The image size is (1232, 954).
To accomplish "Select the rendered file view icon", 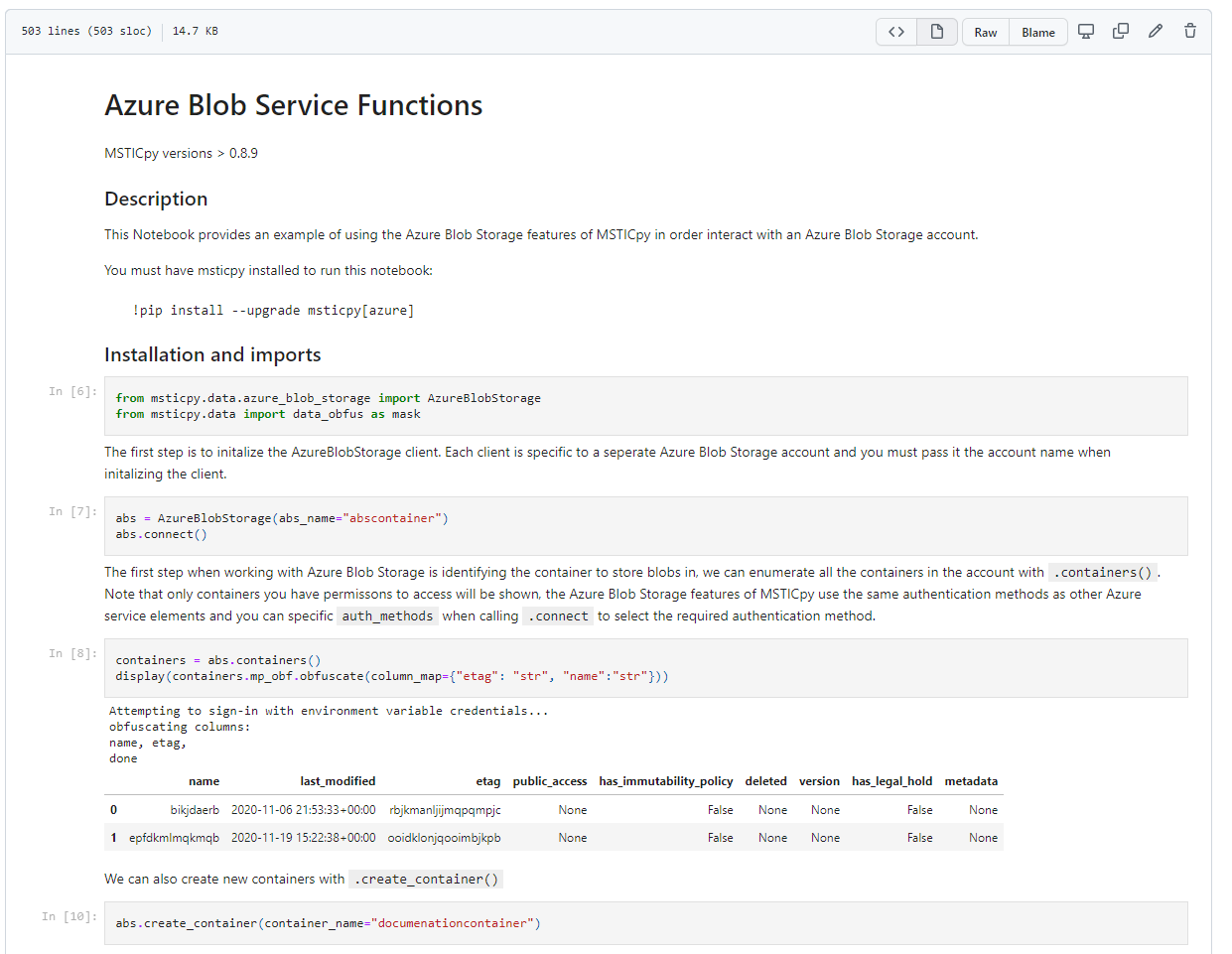I will 936,32.
